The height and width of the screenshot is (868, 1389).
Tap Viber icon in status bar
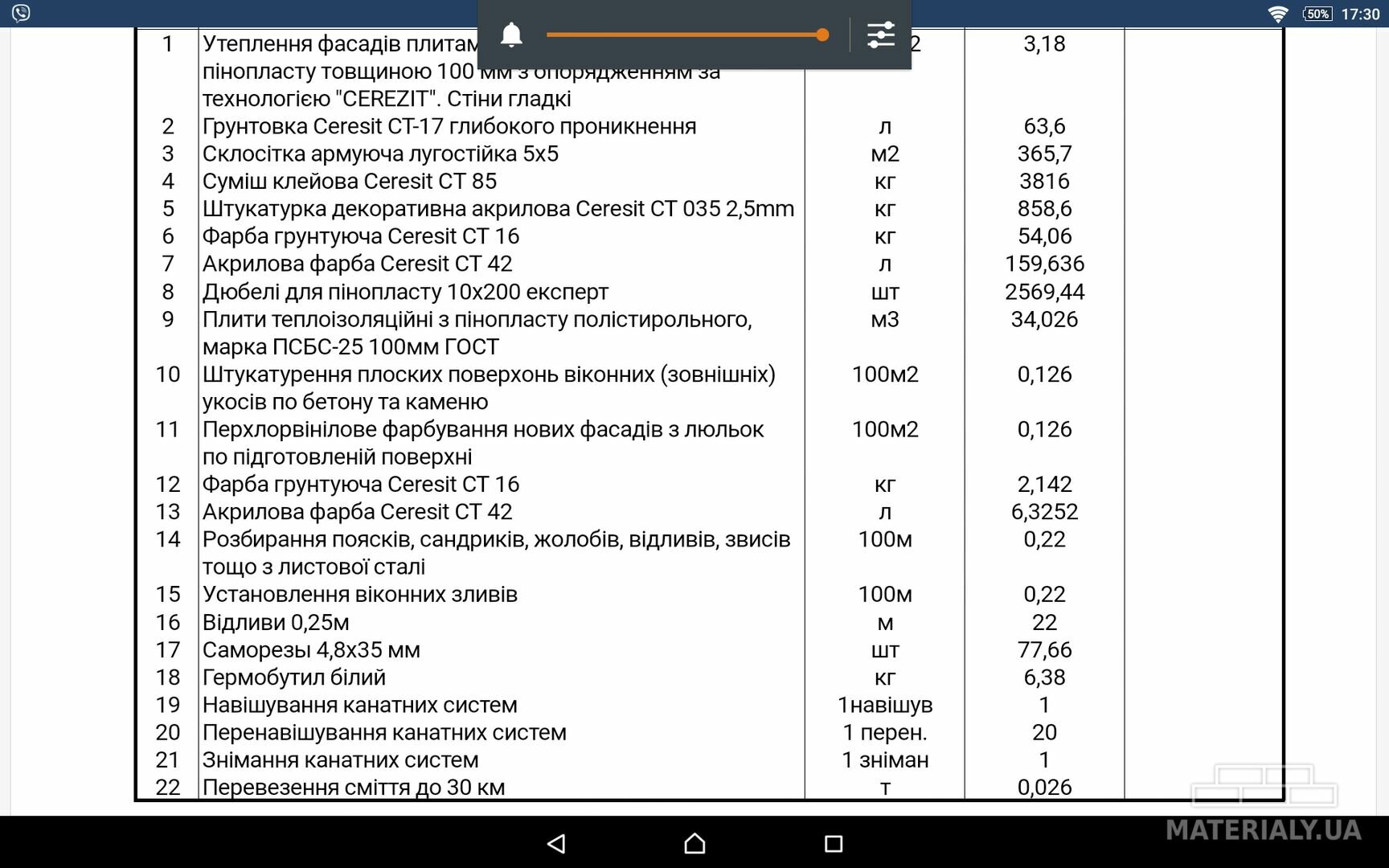tap(21, 13)
